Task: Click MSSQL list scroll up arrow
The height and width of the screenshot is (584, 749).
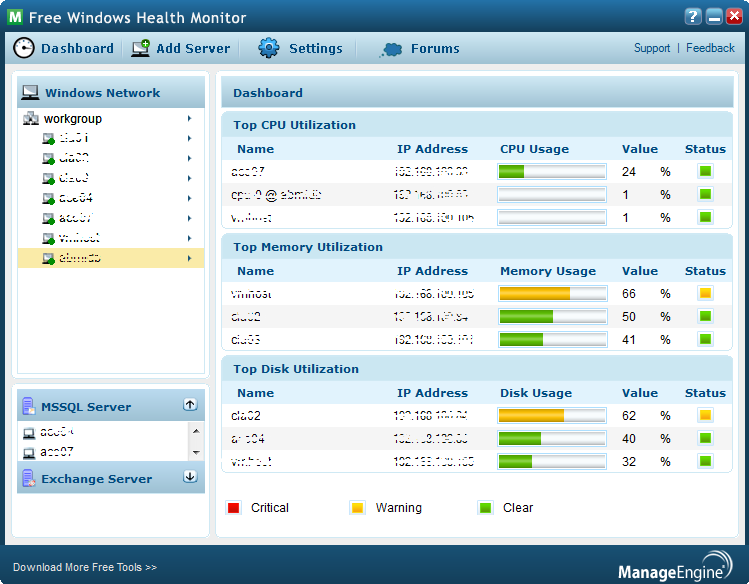Action: tap(196, 431)
